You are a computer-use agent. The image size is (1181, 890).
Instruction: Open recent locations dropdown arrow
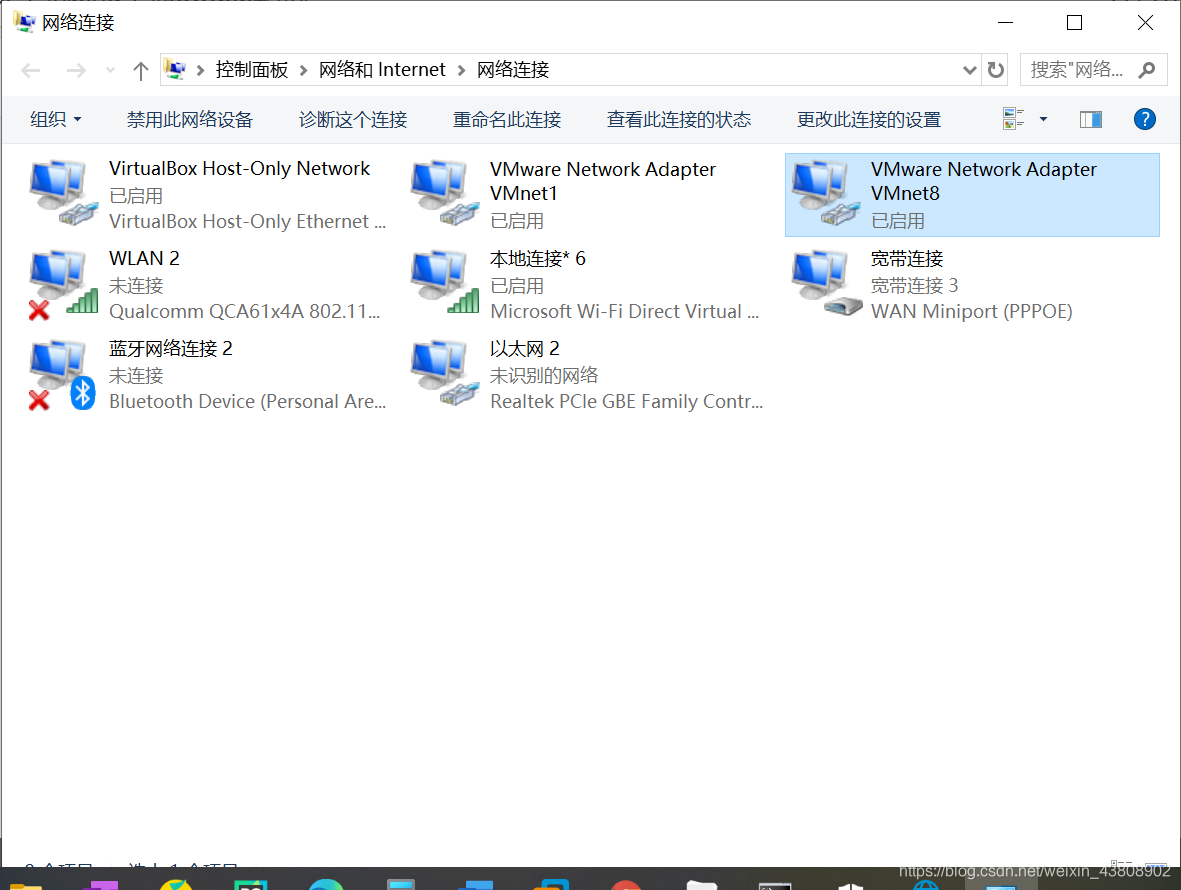[x=111, y=71]
